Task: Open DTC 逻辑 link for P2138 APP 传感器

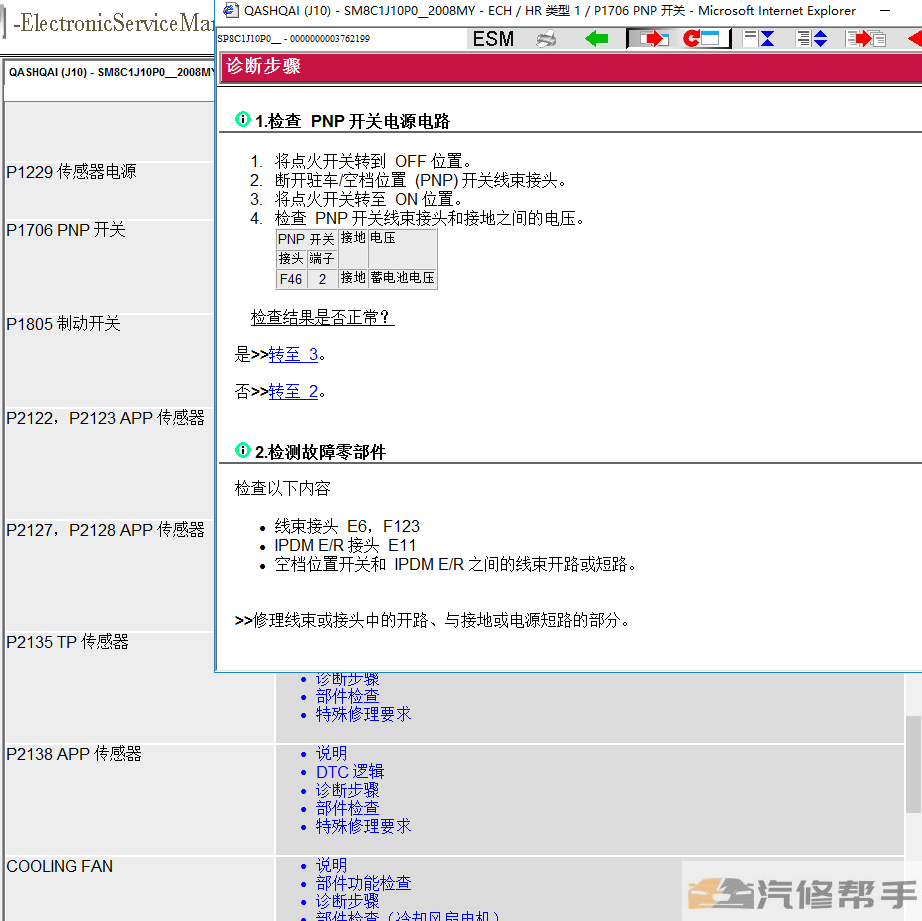Action: point(350,772)
